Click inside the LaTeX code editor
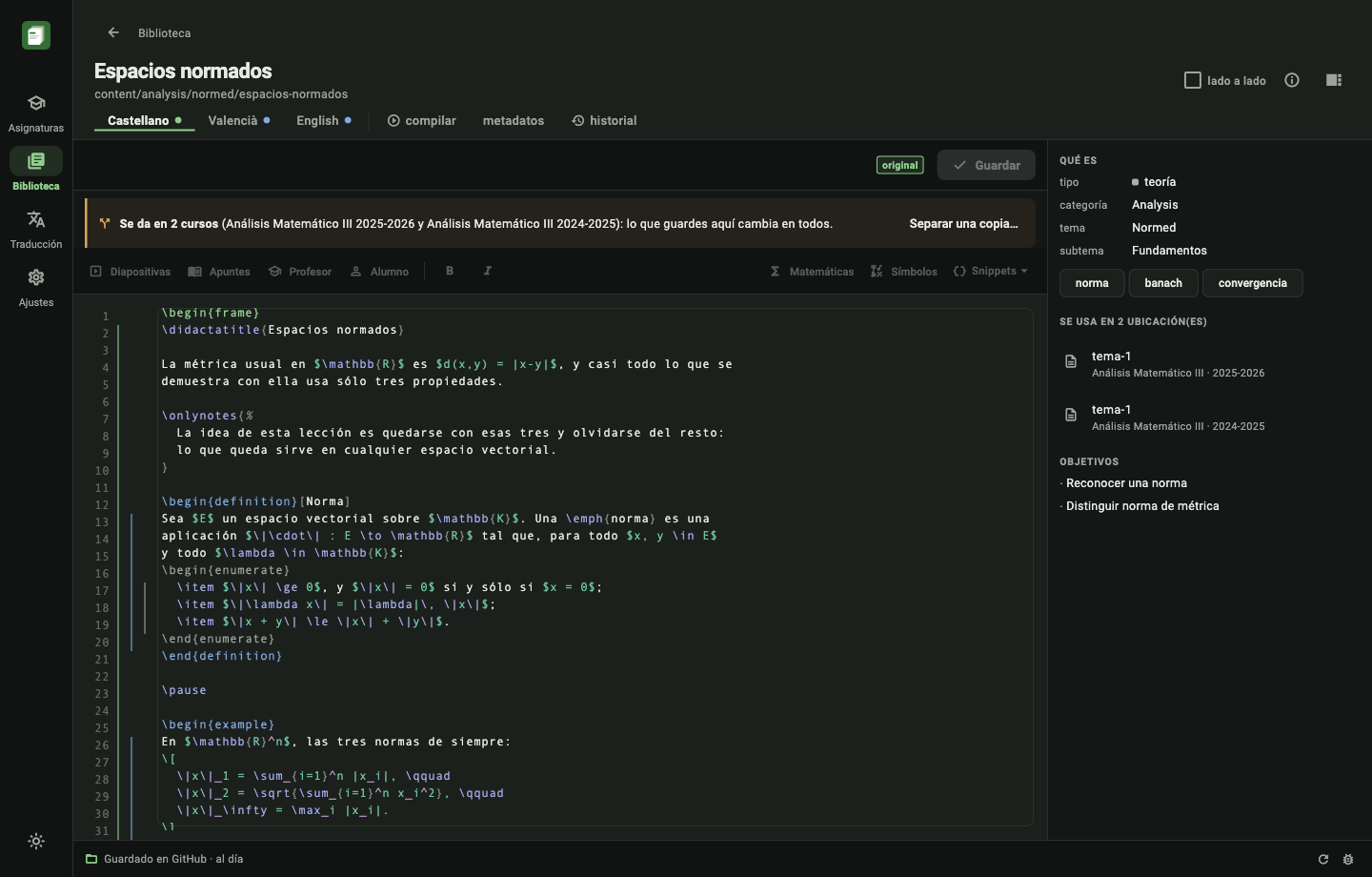Viewport: 1372px width, 877px height. pyautogui.click(x=595, y=567)
